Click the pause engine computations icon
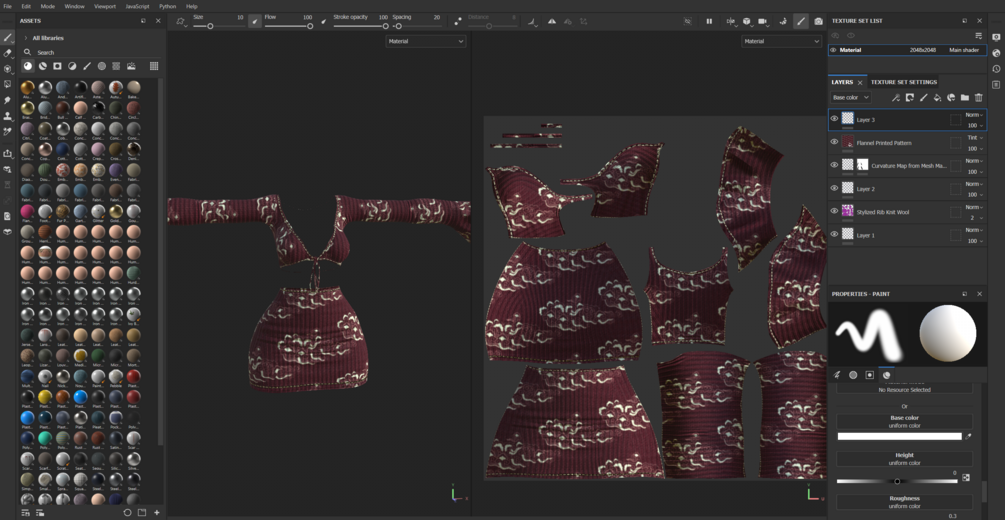 click(709, 21)
